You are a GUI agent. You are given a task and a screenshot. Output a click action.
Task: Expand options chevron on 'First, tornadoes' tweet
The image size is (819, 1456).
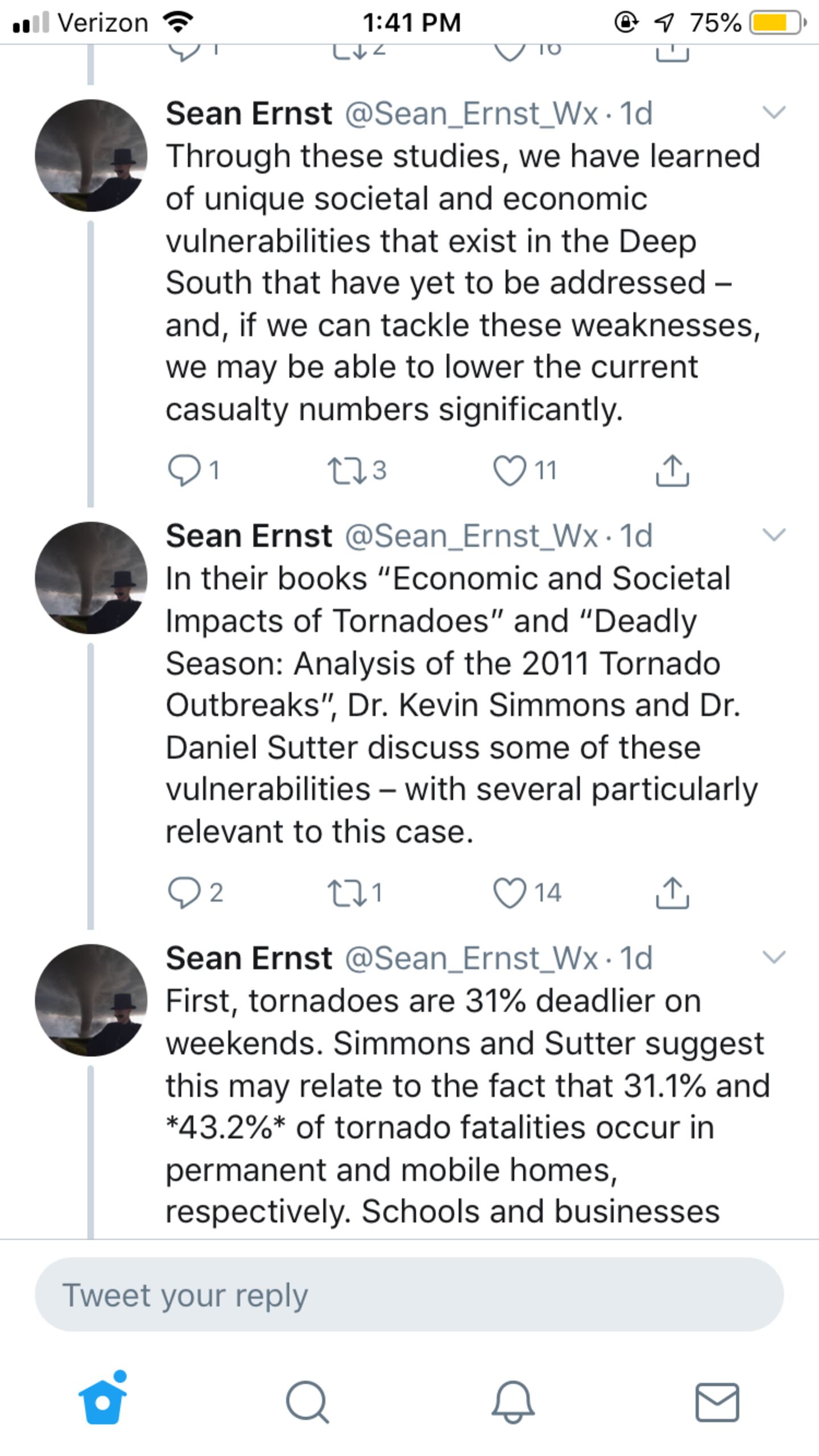773,957
